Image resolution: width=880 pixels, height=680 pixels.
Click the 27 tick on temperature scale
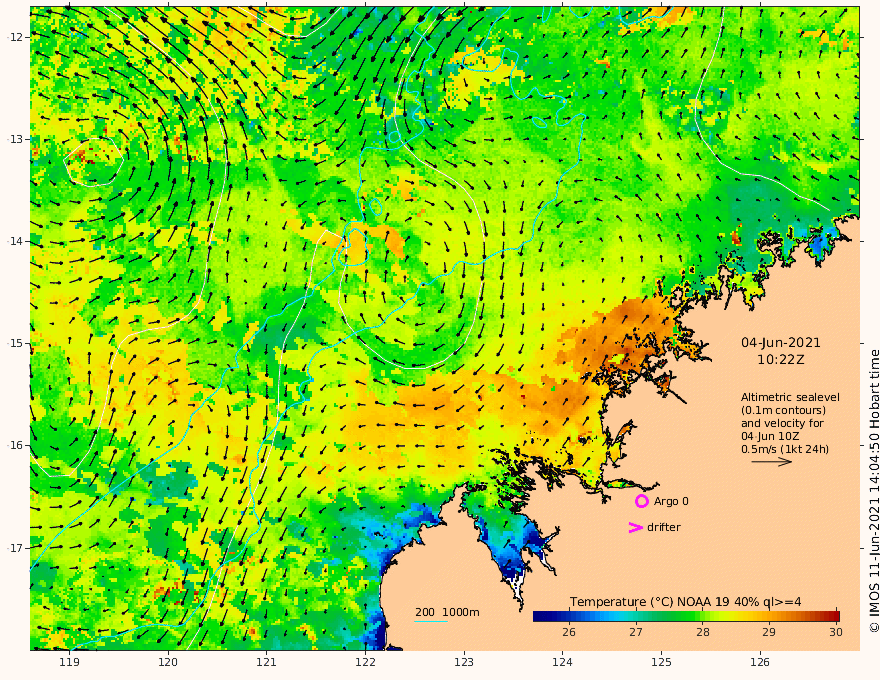pos(635,632)
